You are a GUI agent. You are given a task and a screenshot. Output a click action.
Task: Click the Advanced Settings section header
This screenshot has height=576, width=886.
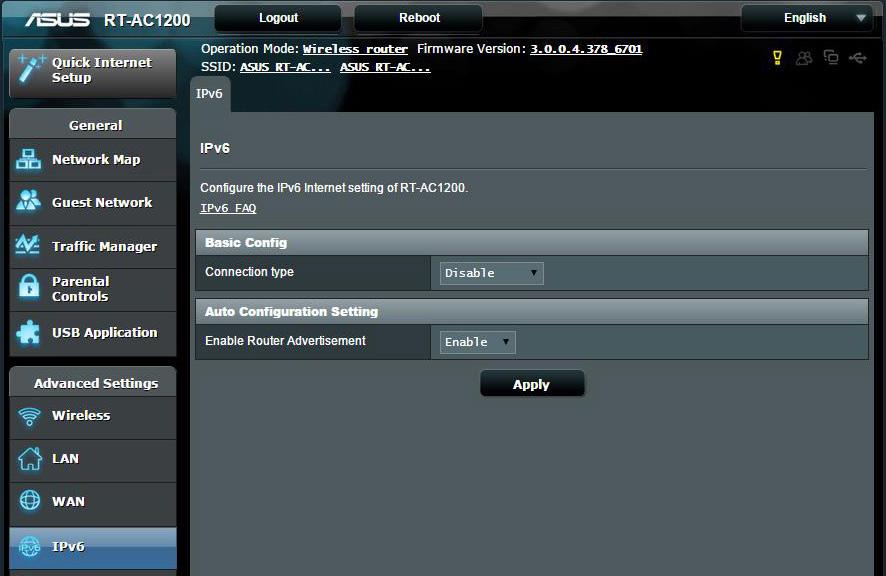point(93,383)
